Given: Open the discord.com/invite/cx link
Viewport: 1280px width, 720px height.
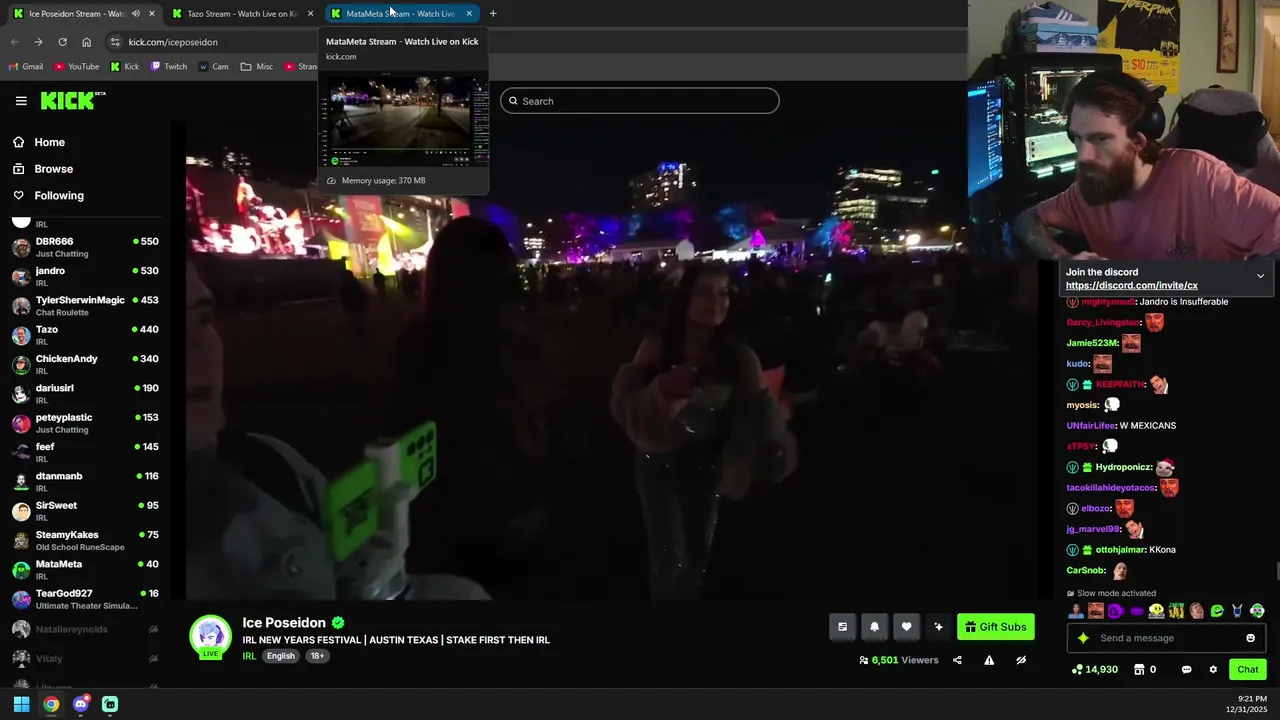Looking at the screenshot, I should [1132, 286].
